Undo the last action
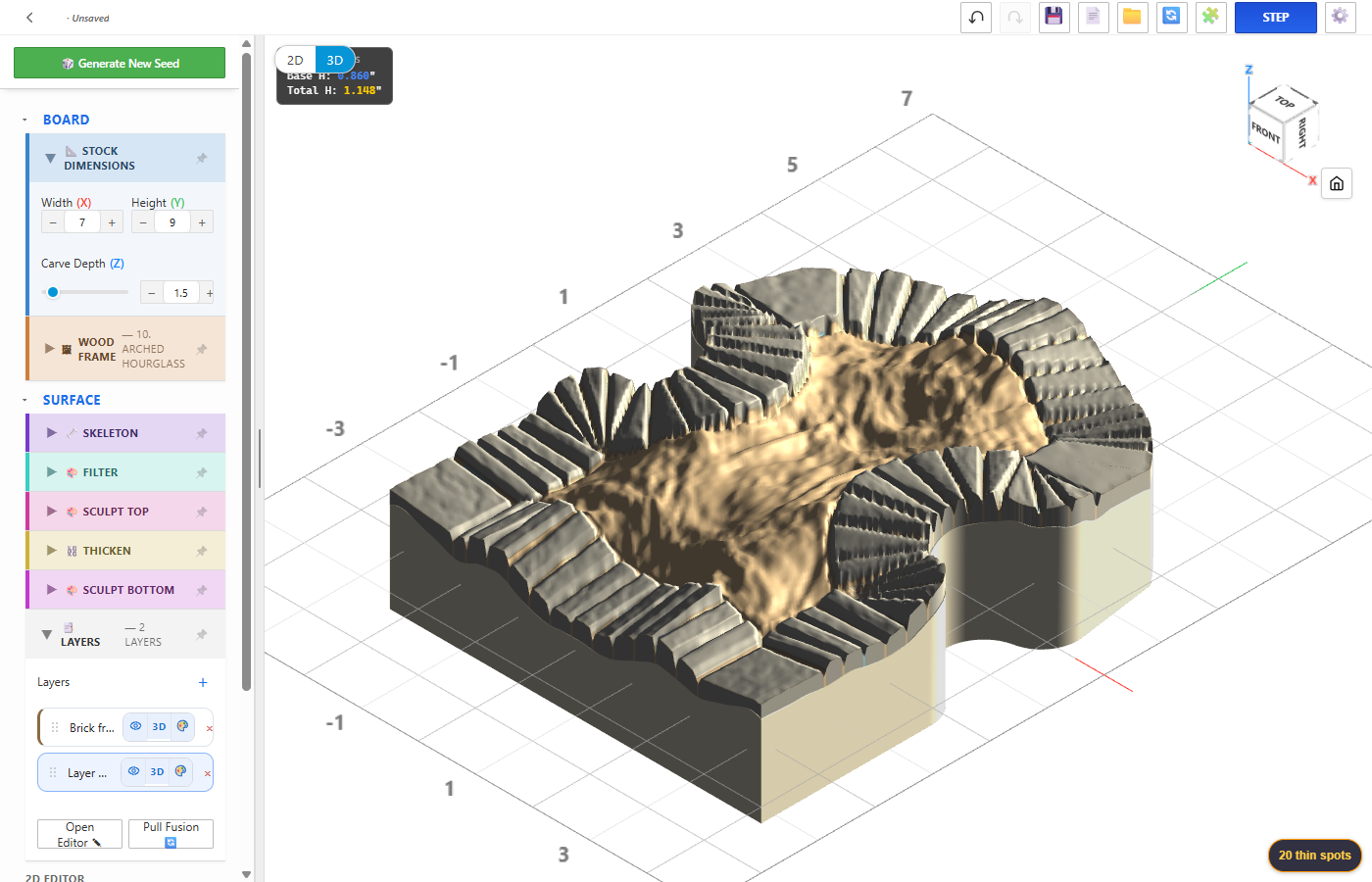Viewport: 1372px width, 882px height. point(976,18)
